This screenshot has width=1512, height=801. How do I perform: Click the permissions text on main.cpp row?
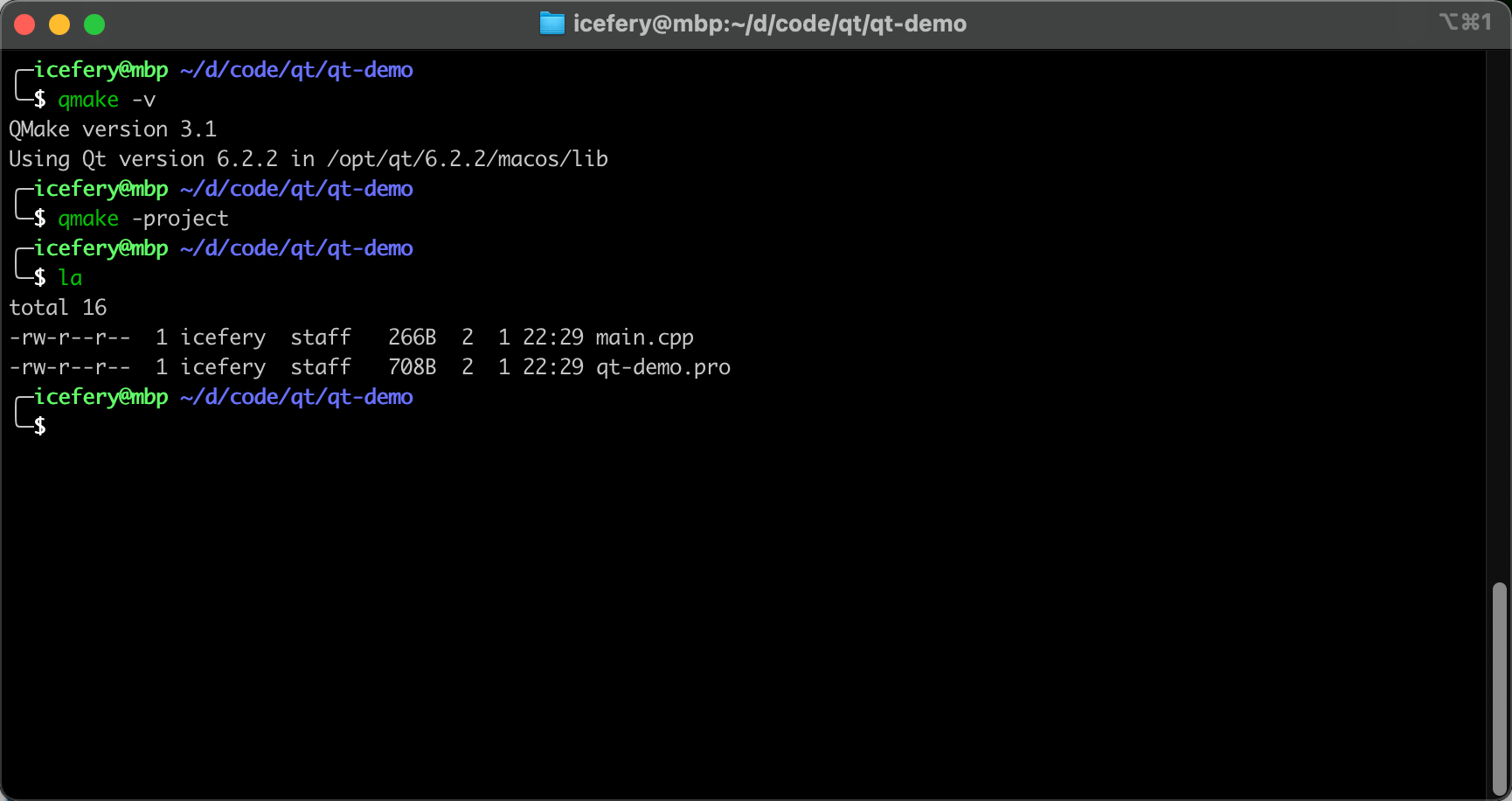[70, 338]
